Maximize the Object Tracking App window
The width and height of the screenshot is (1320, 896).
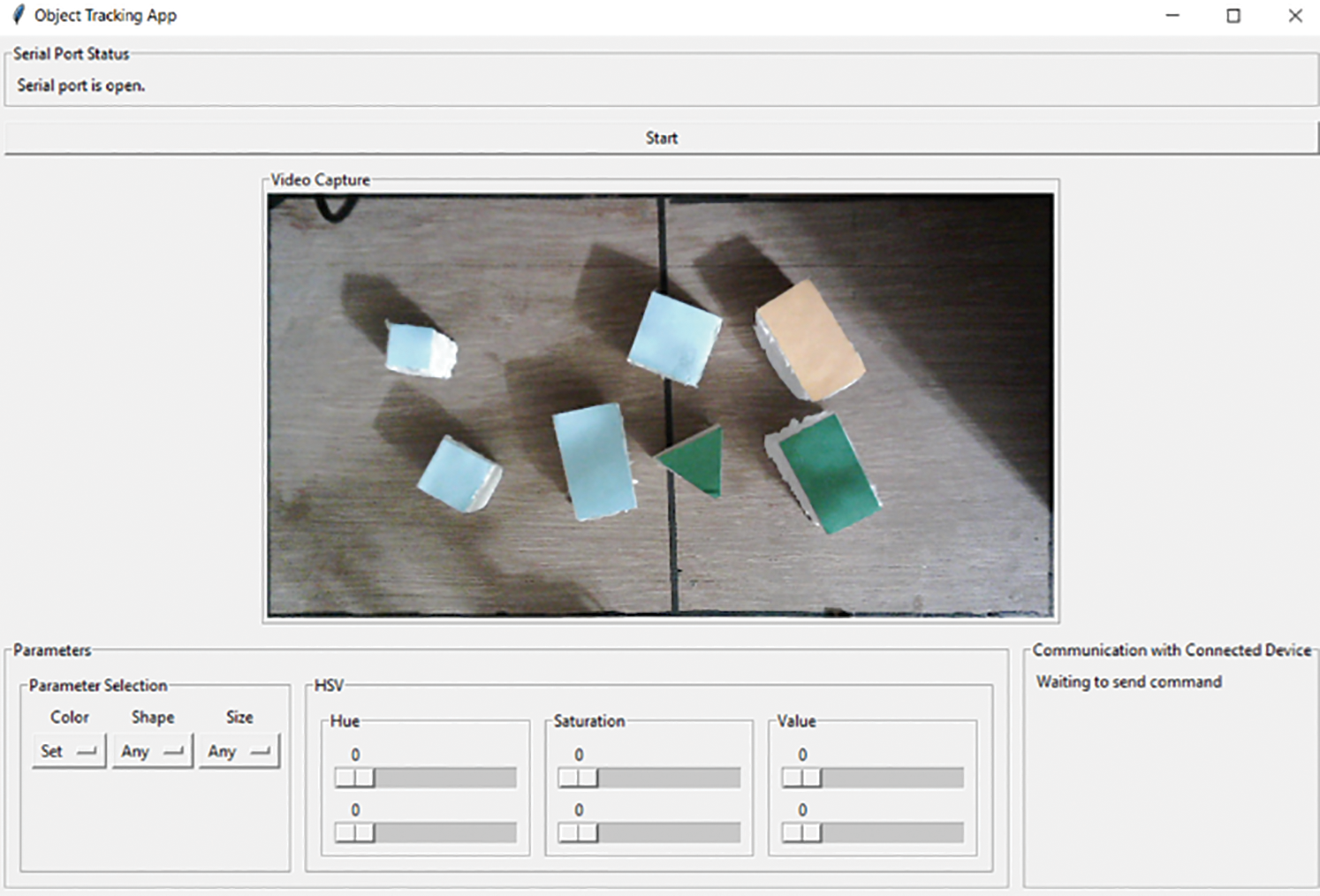[1233, 16]
